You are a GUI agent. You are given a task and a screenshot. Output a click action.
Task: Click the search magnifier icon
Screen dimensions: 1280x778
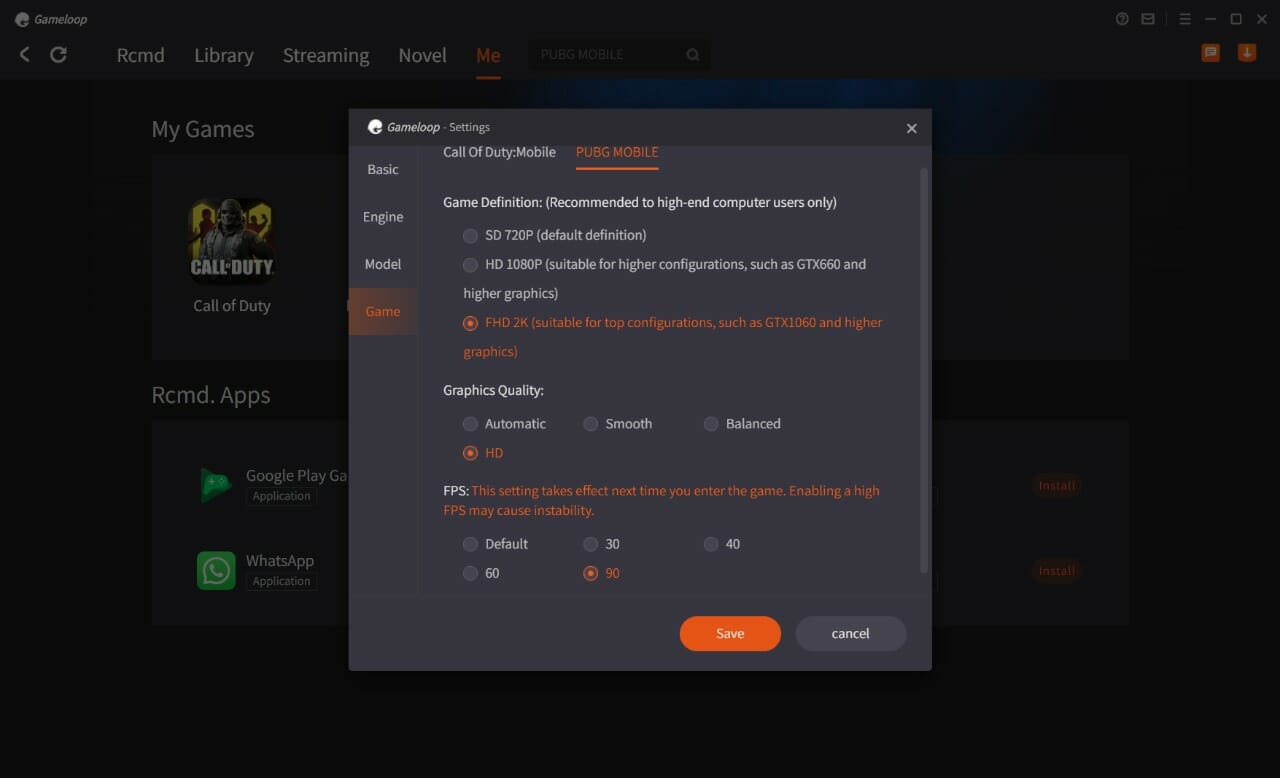[x=693, y=55]
